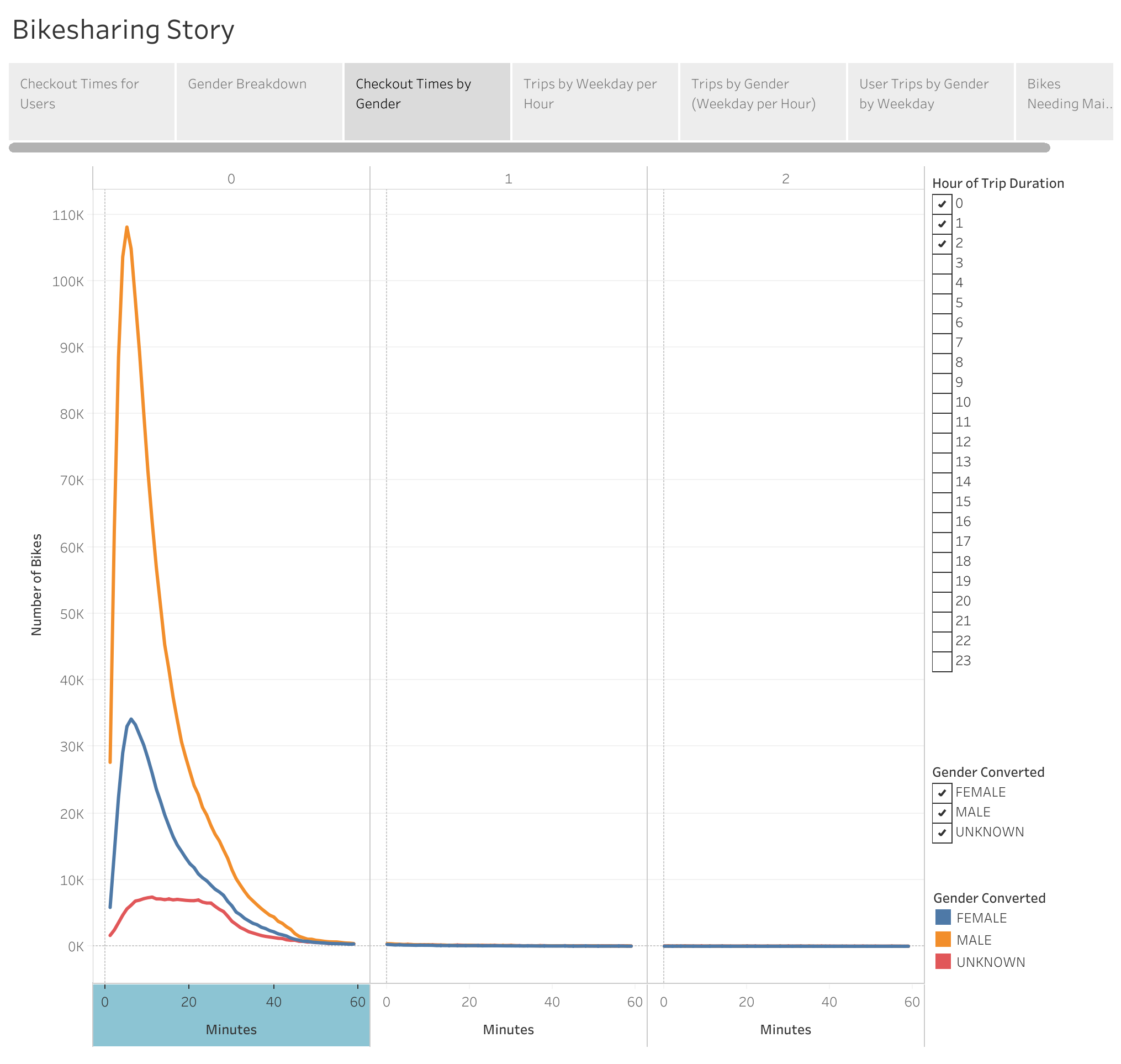The image size is (1121, 1064).
Task: Tick hour 23 checkbox in duration filter
Action: [x=942, y=661]
